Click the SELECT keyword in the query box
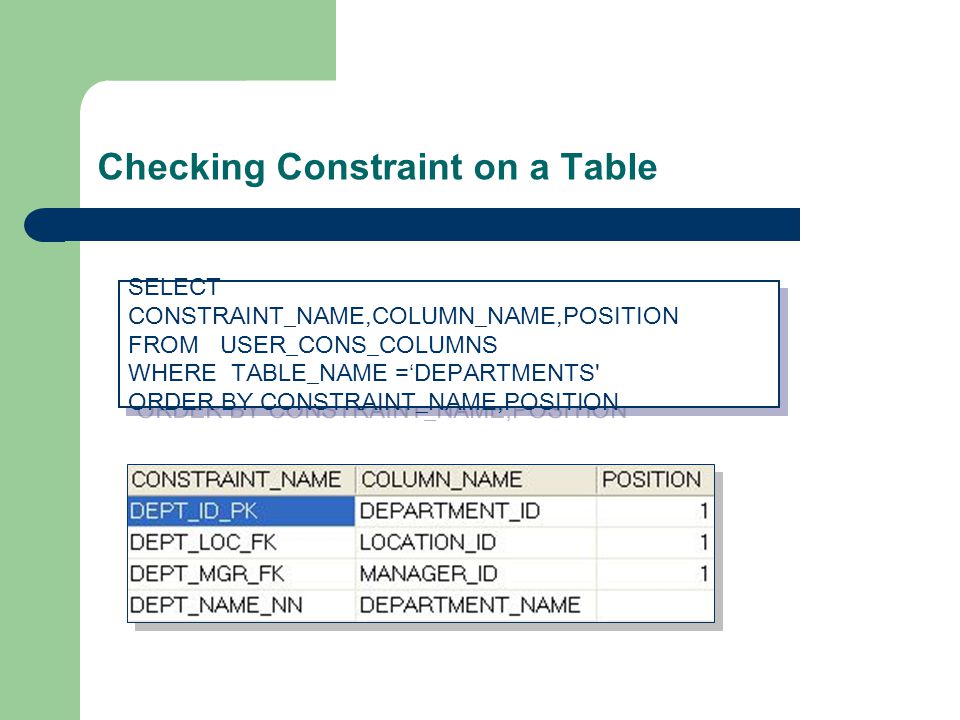960x720 pixels. pos(174,287)
